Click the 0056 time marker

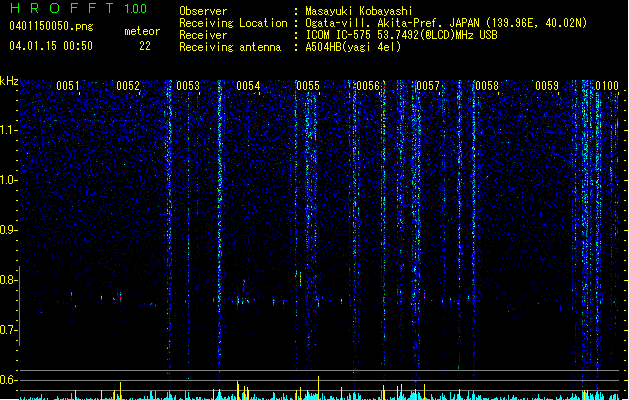(368, 86)
